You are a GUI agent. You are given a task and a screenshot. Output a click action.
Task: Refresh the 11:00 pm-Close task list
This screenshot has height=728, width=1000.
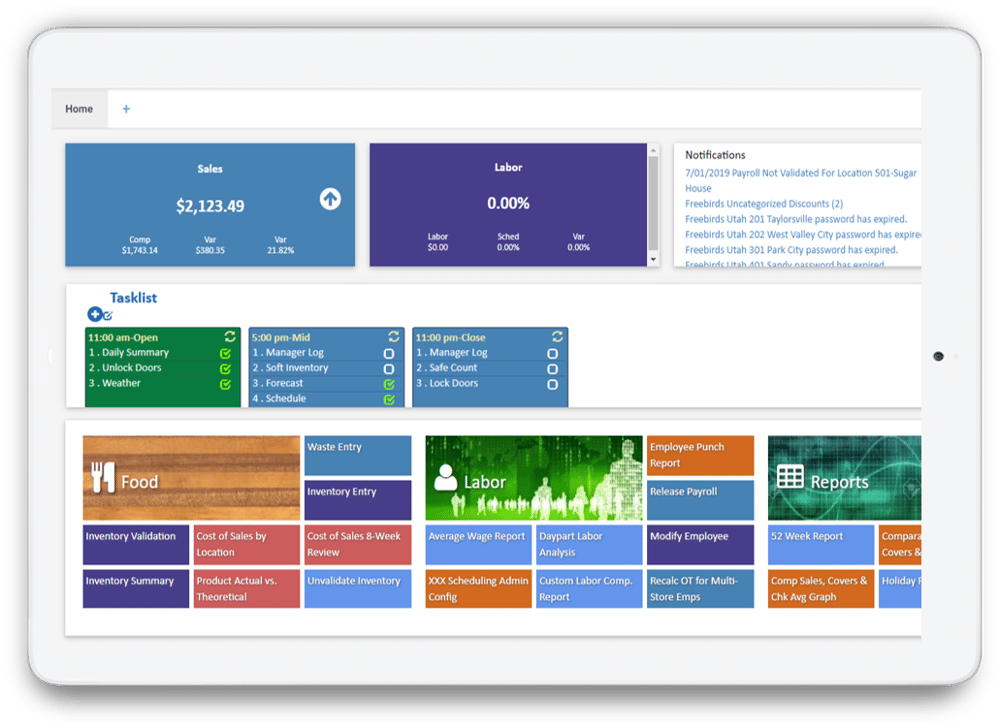[x=557, y=337]
